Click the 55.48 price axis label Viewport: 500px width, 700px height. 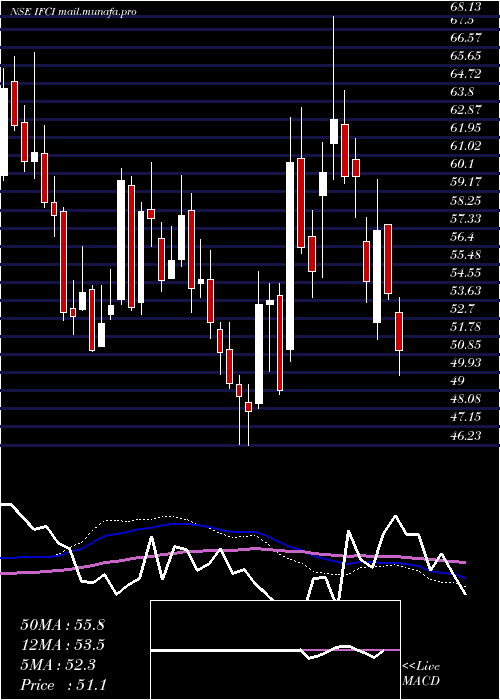point(466,254)
